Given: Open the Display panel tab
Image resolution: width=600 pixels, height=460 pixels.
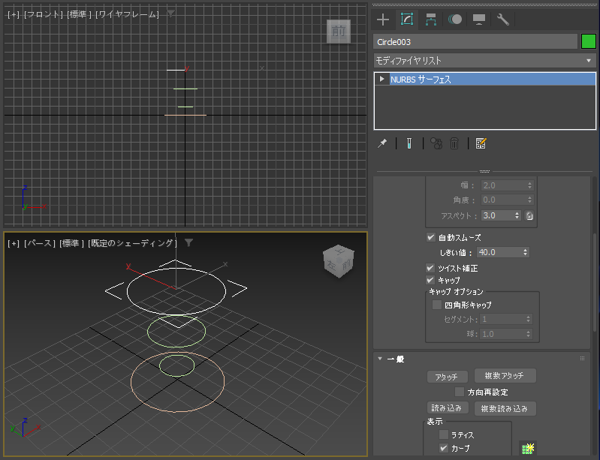Looking at the screenshot, I should 479,20.
